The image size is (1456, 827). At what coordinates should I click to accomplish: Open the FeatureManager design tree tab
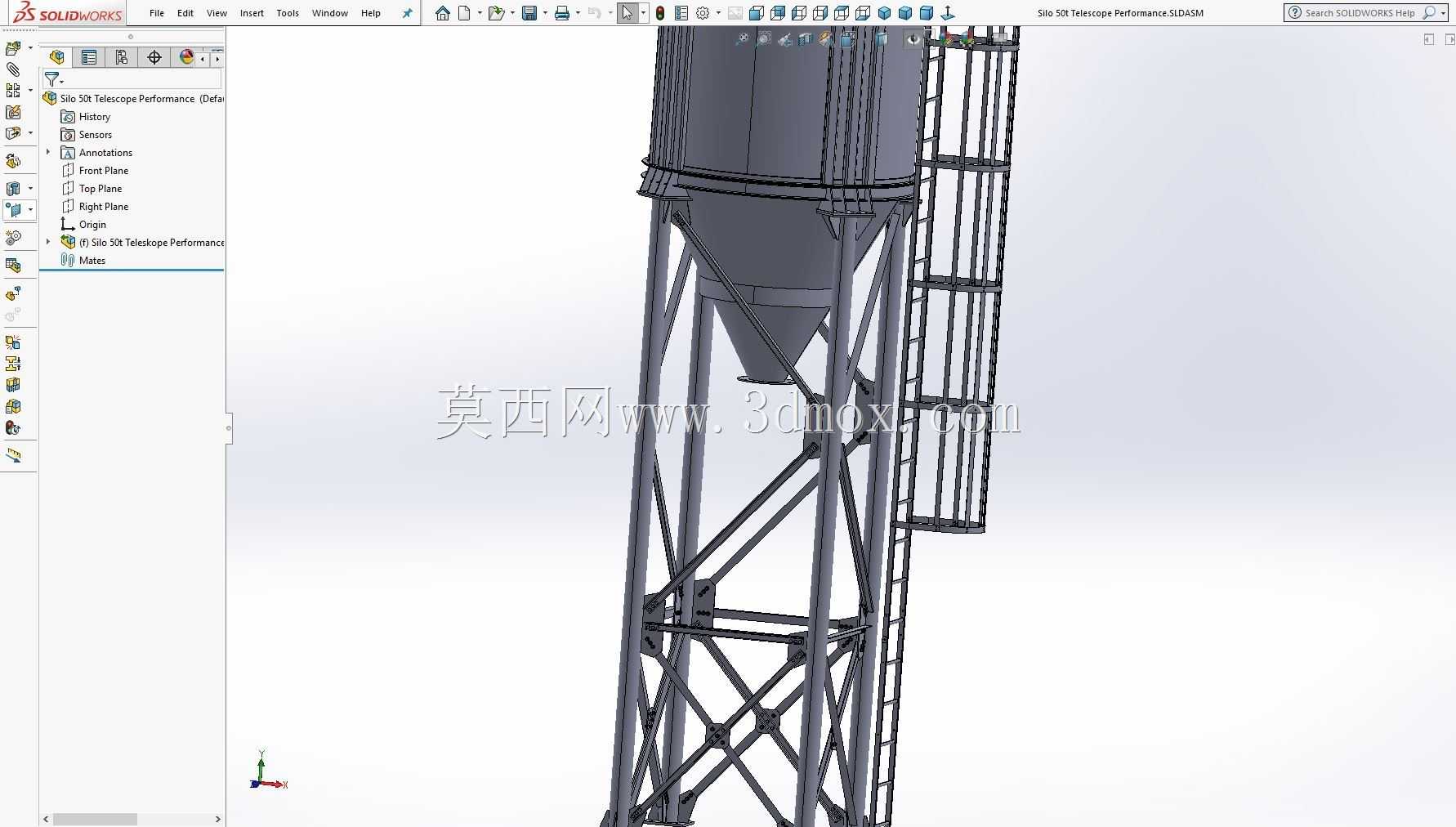(56, 57)
